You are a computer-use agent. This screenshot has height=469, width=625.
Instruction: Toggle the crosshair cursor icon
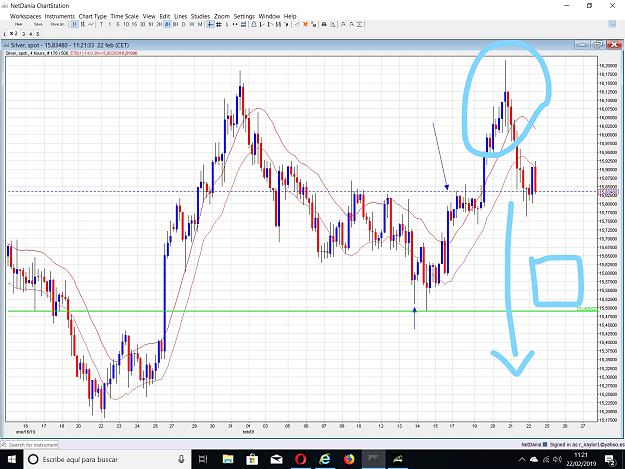pyautogui.click(x=210, y=24)
